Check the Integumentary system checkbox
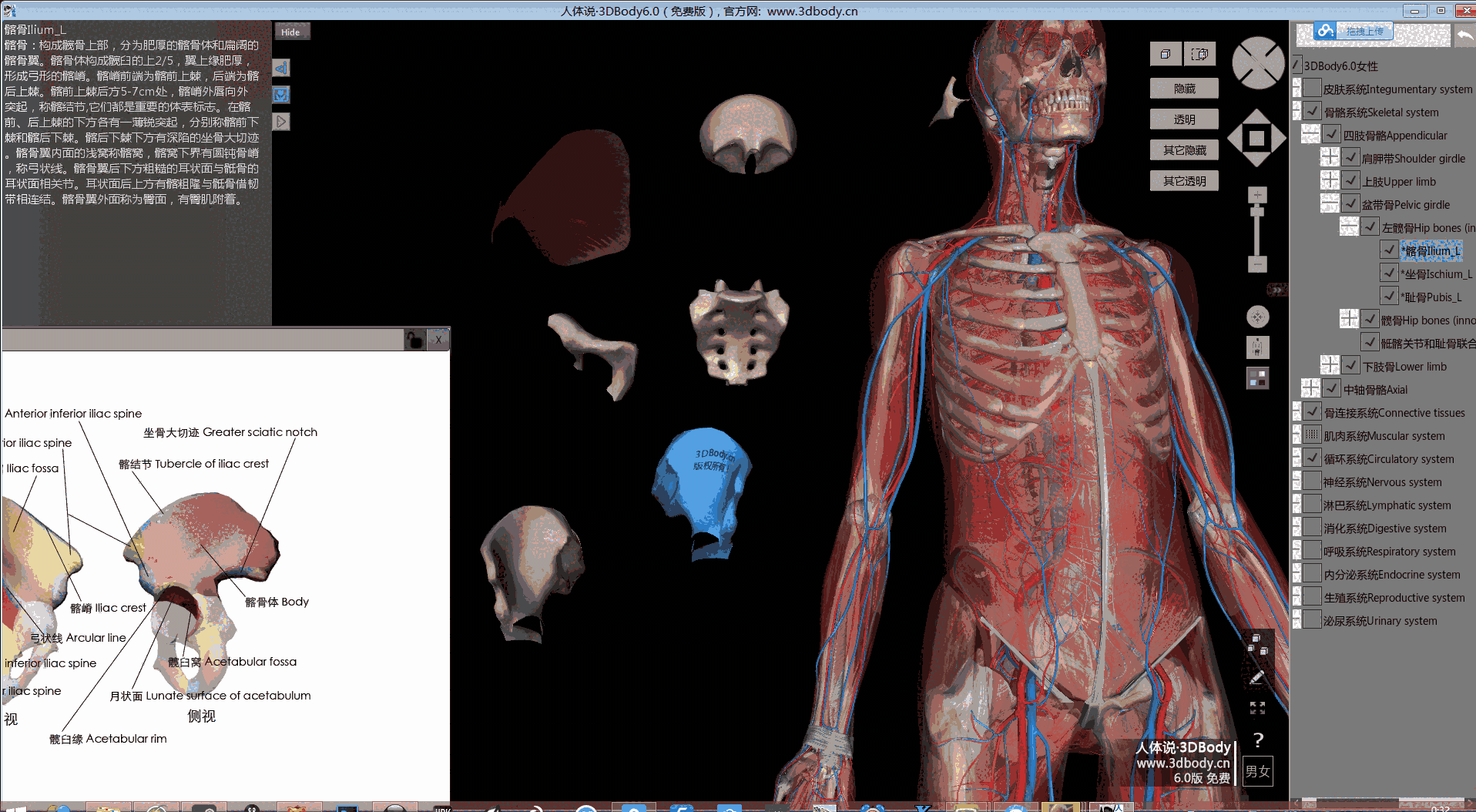 pyautogui.click(x=1313, y=89)
